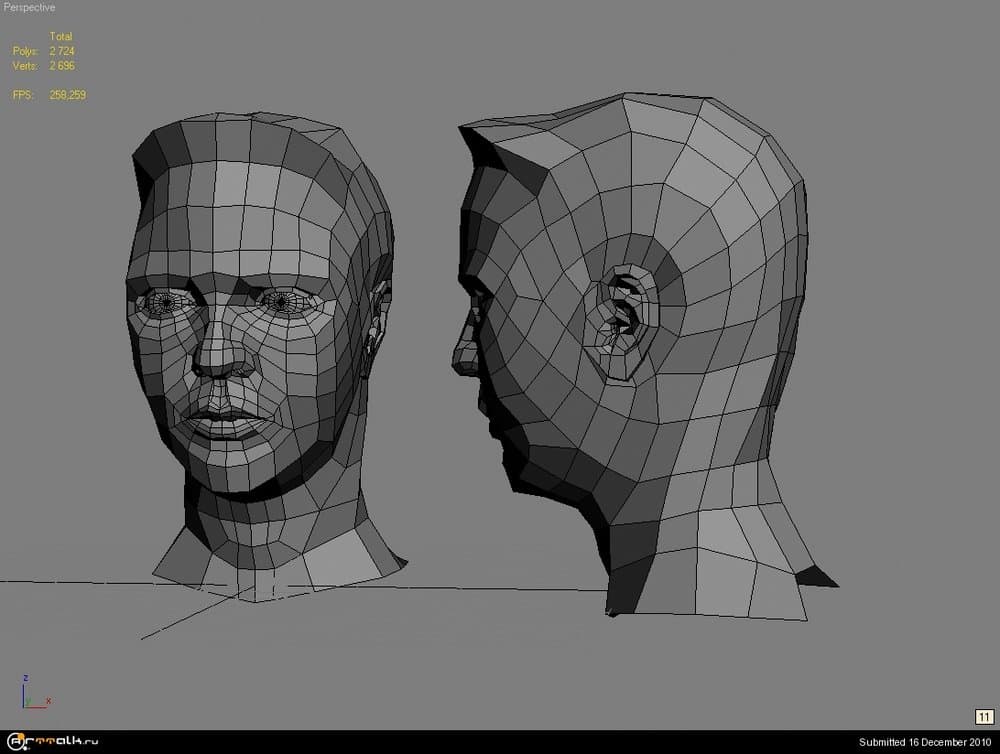
Task: Select the Polys count value 2 724
Action: 61,51
